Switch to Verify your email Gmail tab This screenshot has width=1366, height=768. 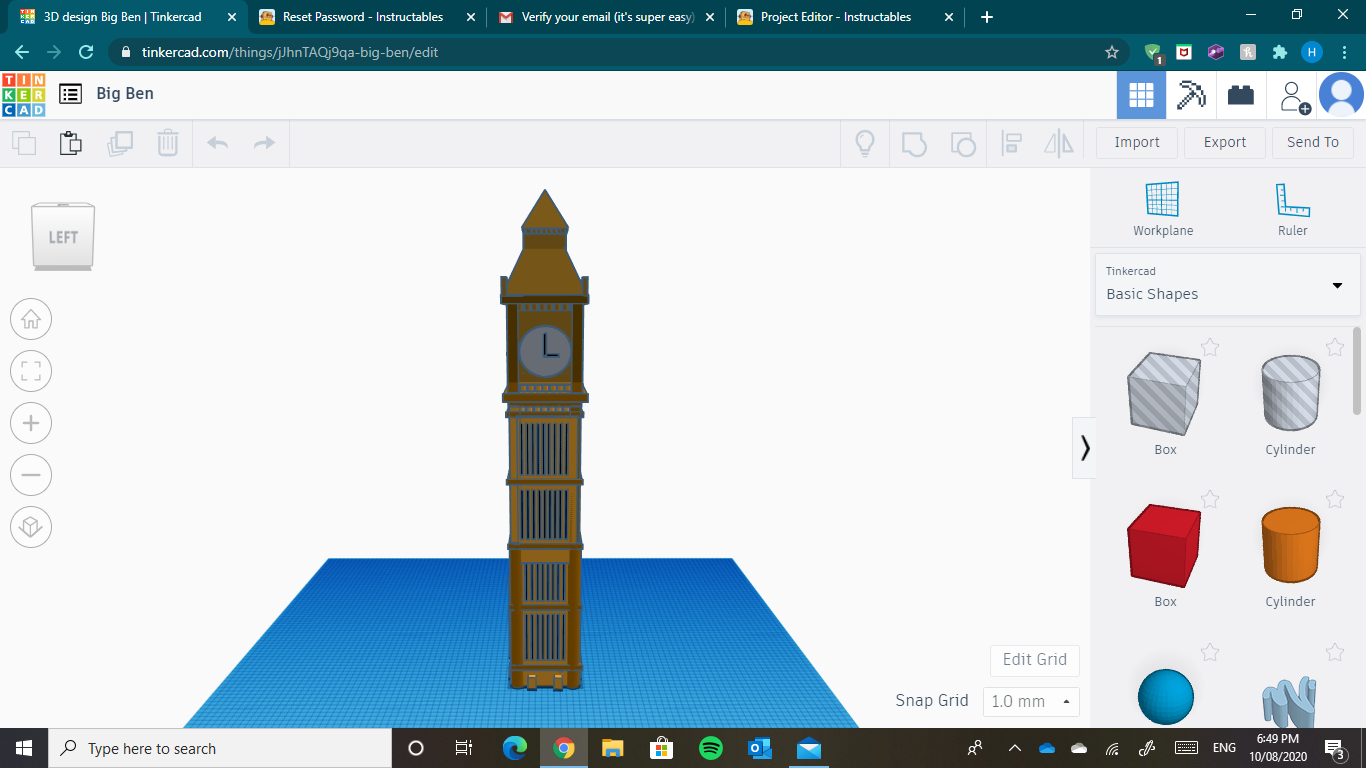tap(607, 17)
